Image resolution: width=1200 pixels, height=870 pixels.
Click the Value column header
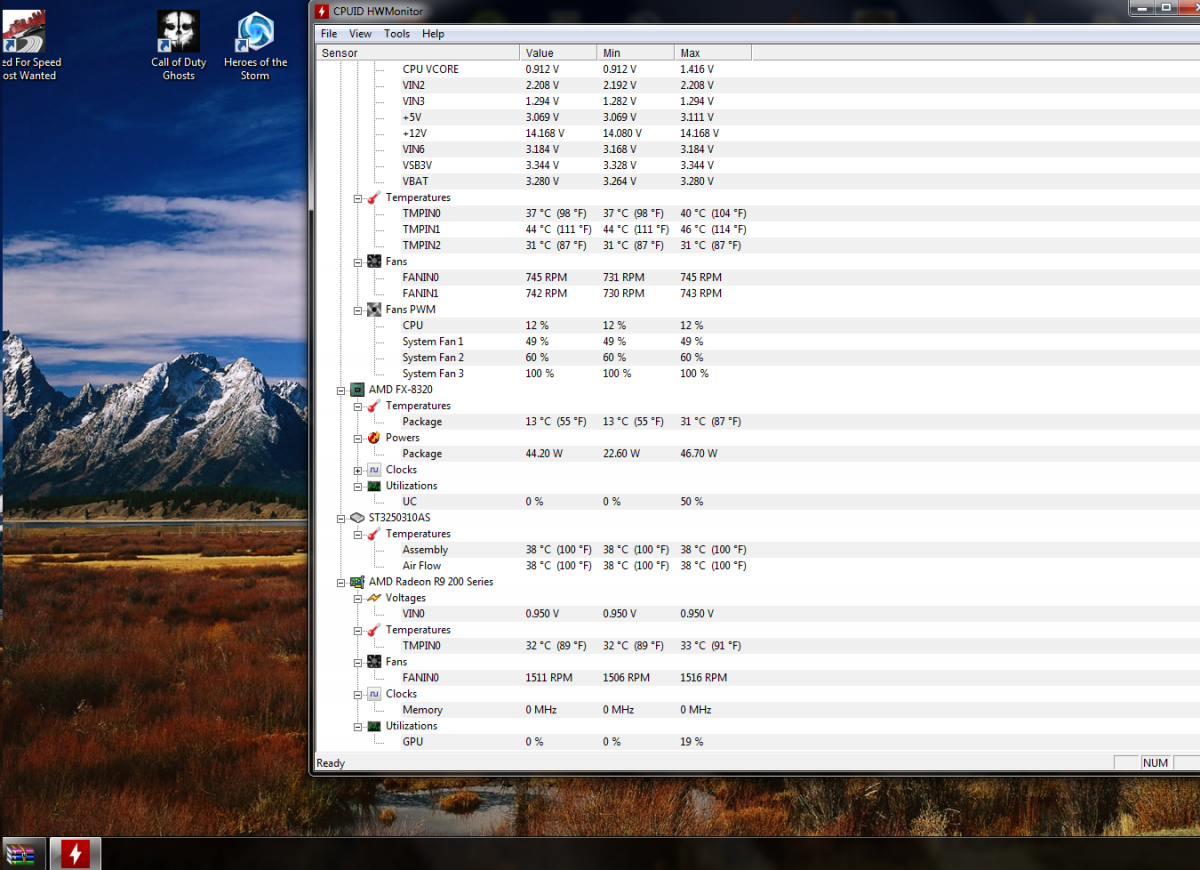[558, 53]
